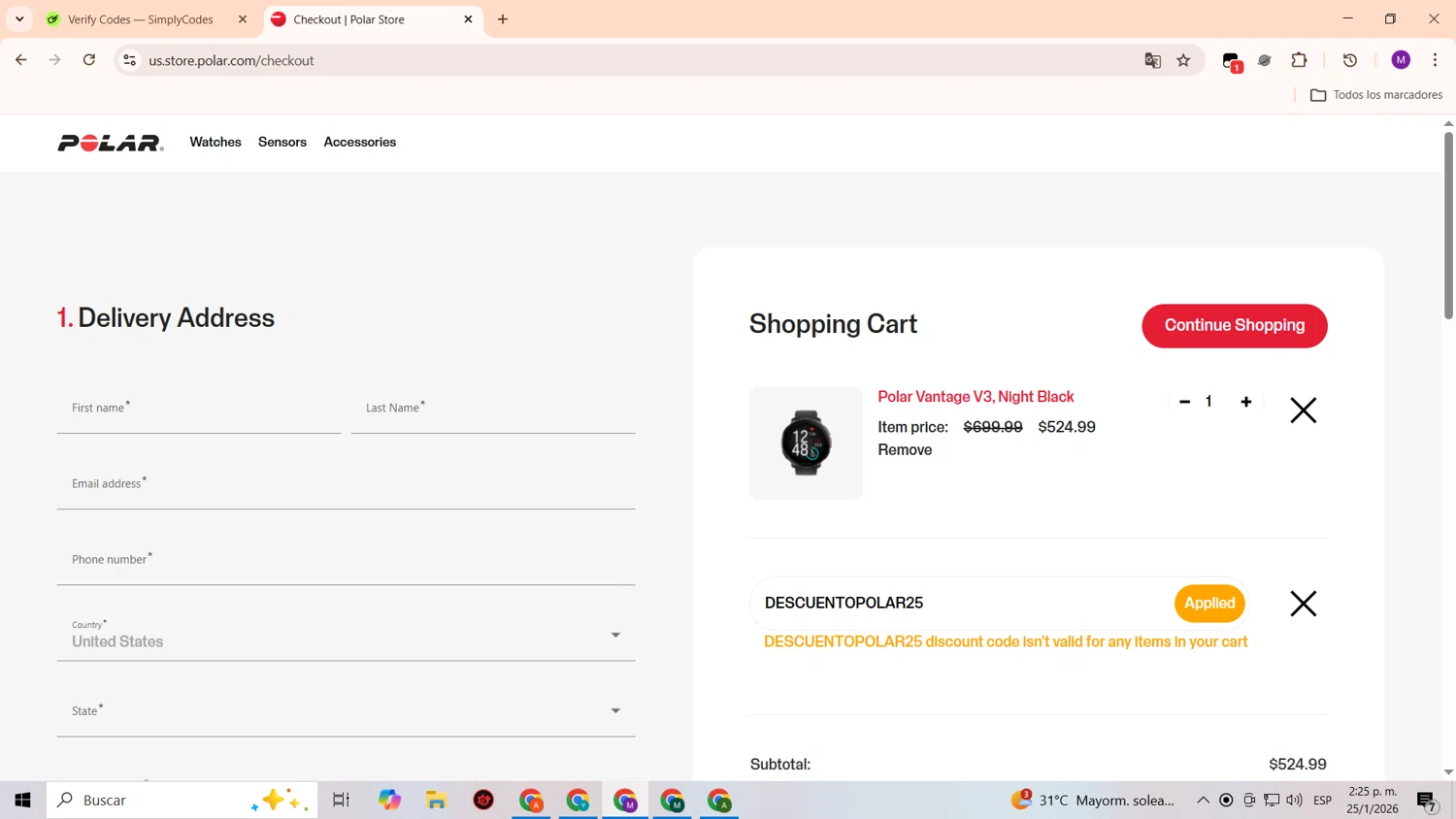Open Todos los marcadores folder

1376,95
